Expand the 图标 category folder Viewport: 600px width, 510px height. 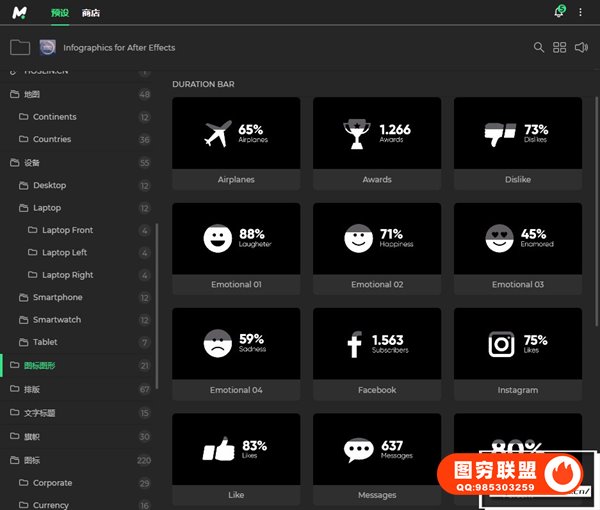pyautogui.click(x=32, y=461)
